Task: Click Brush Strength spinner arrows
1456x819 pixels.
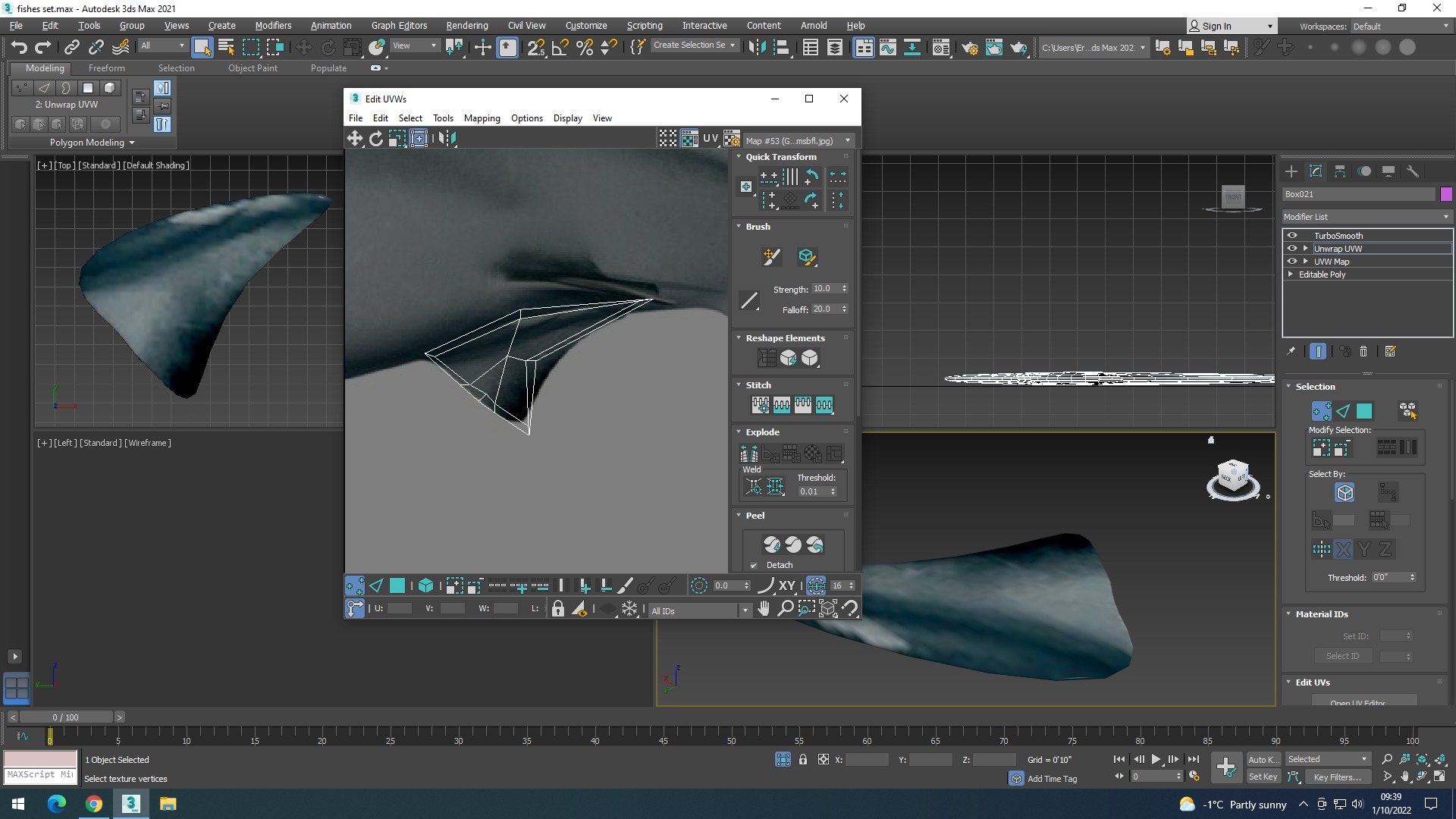Action: click(844, 289)
